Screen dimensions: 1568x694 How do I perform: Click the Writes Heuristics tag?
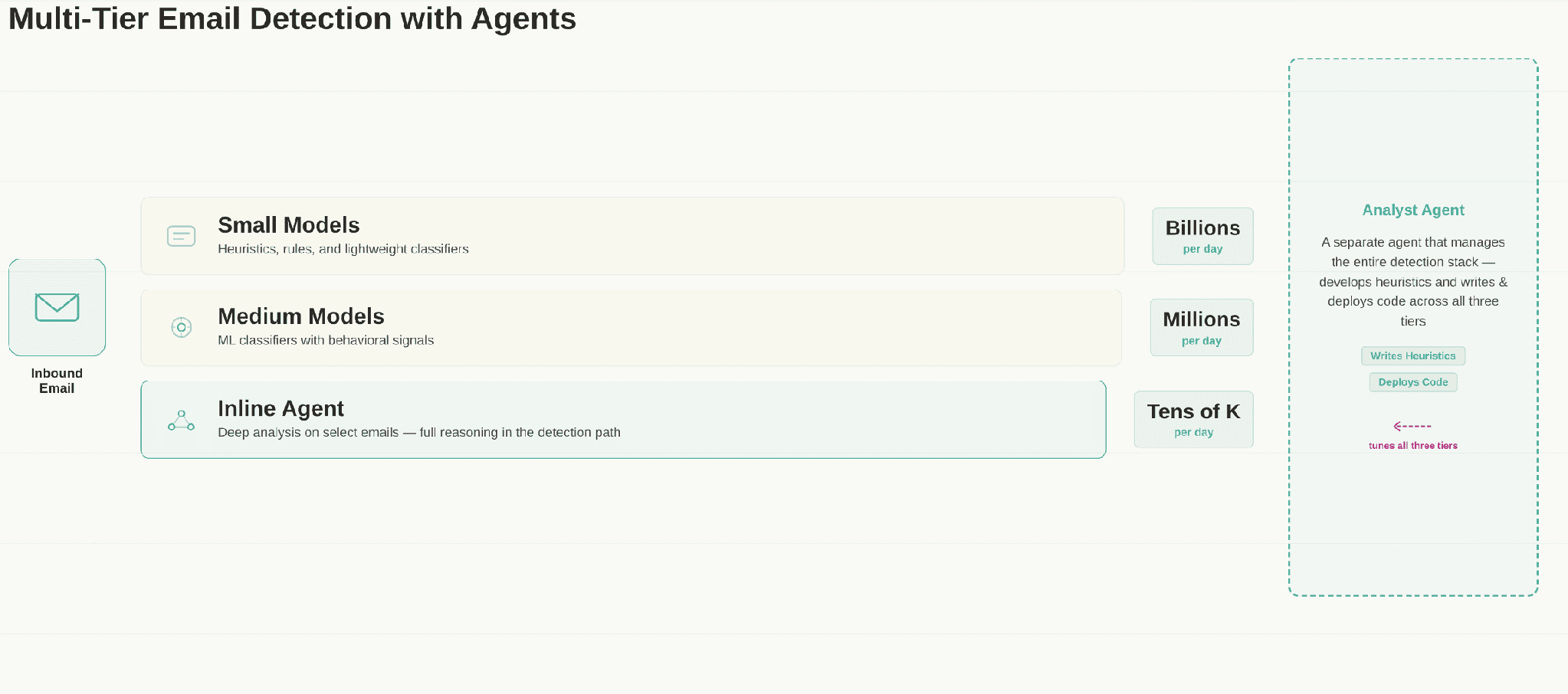tap(1413, 355)
